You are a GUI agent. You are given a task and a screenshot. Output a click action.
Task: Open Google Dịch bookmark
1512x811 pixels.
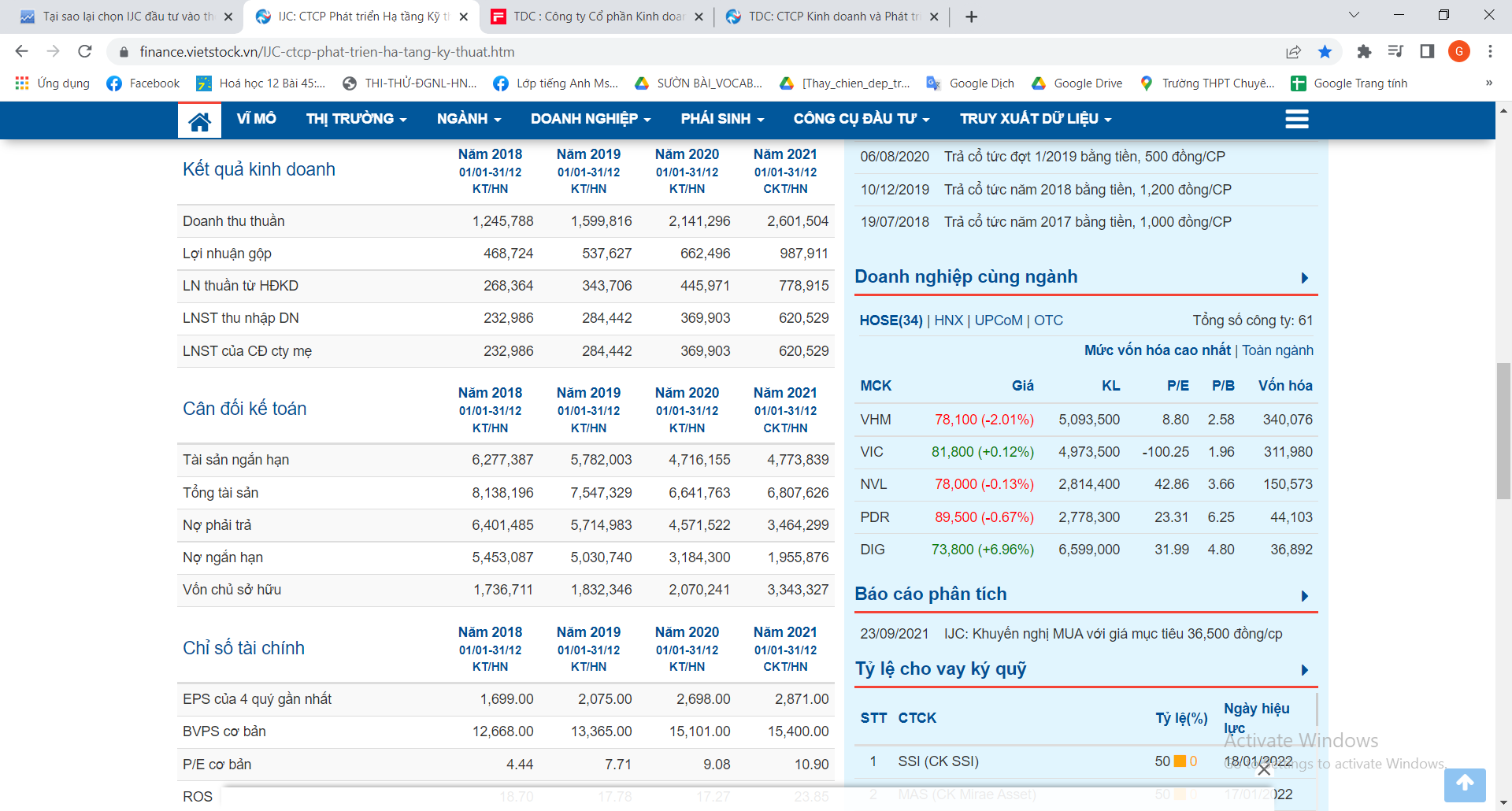click(969, 83)
